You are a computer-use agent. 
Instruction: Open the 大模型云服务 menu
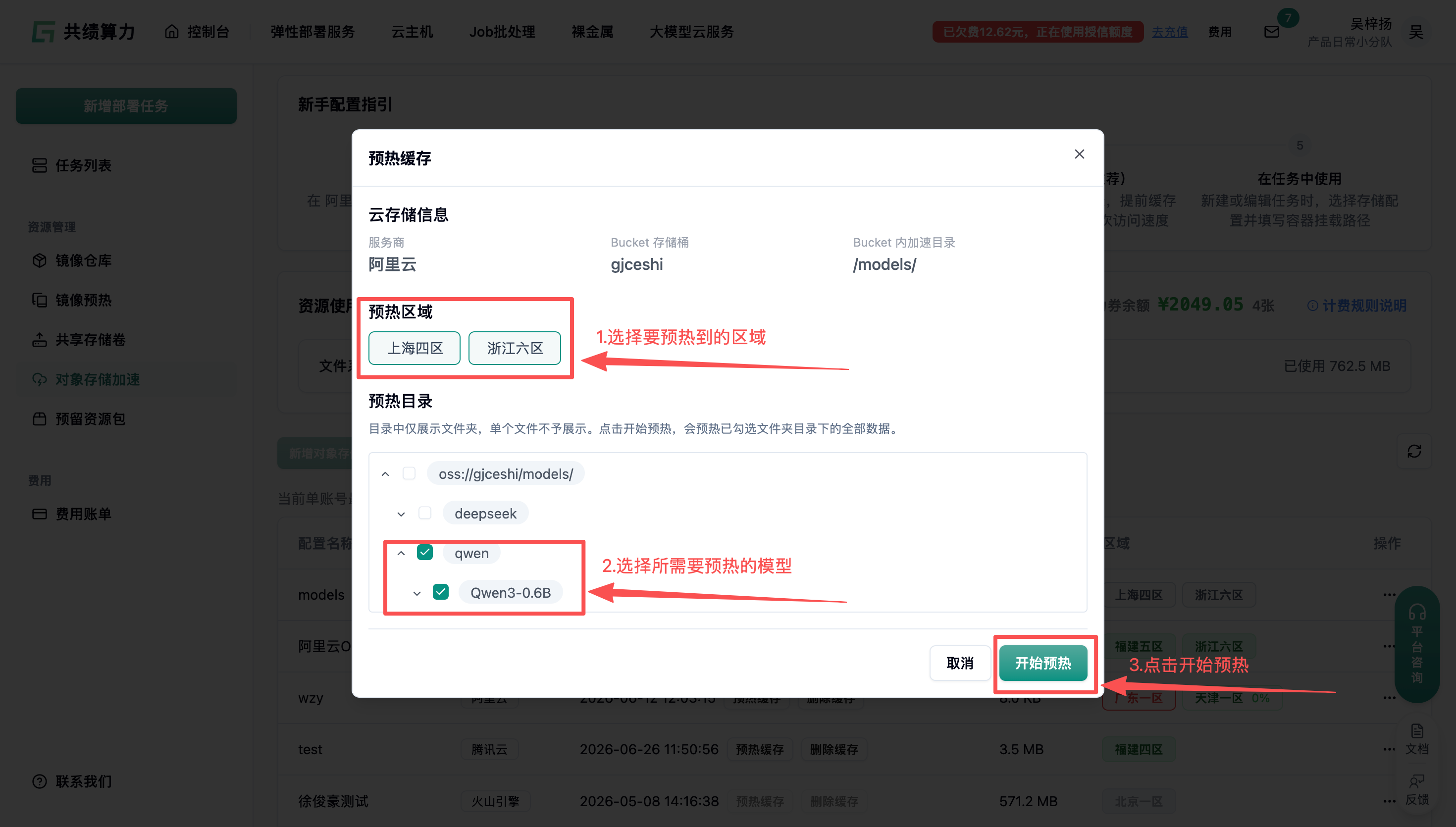pos(692,32)
